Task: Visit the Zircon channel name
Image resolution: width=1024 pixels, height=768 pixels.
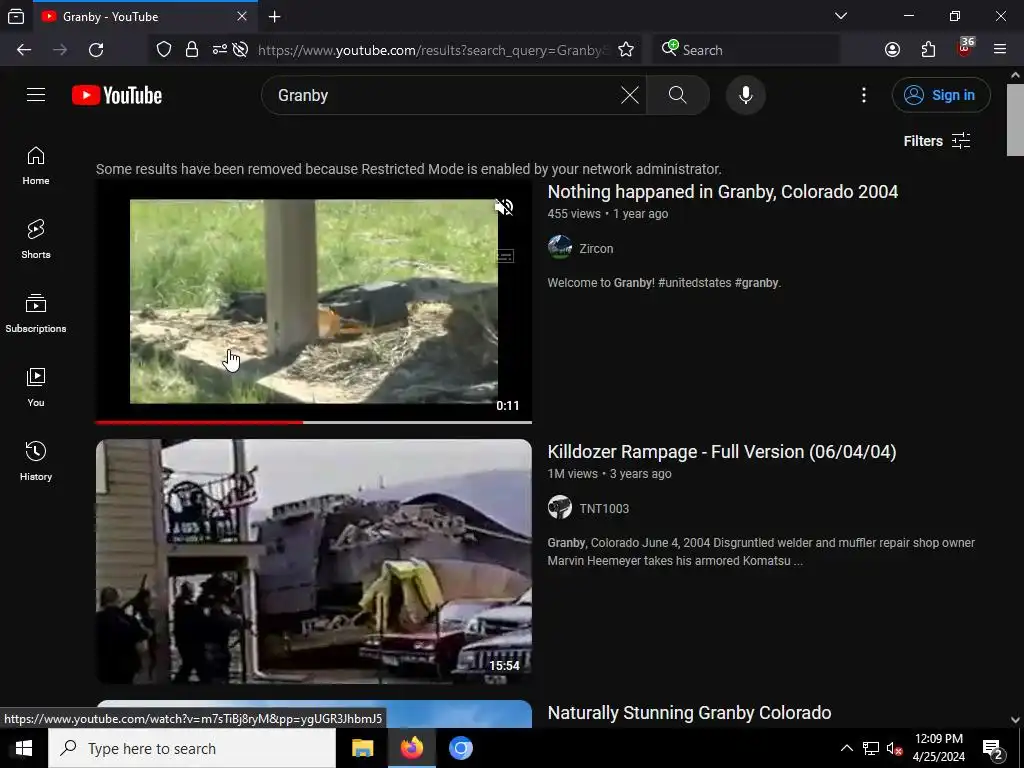Action: coord(596,249)
